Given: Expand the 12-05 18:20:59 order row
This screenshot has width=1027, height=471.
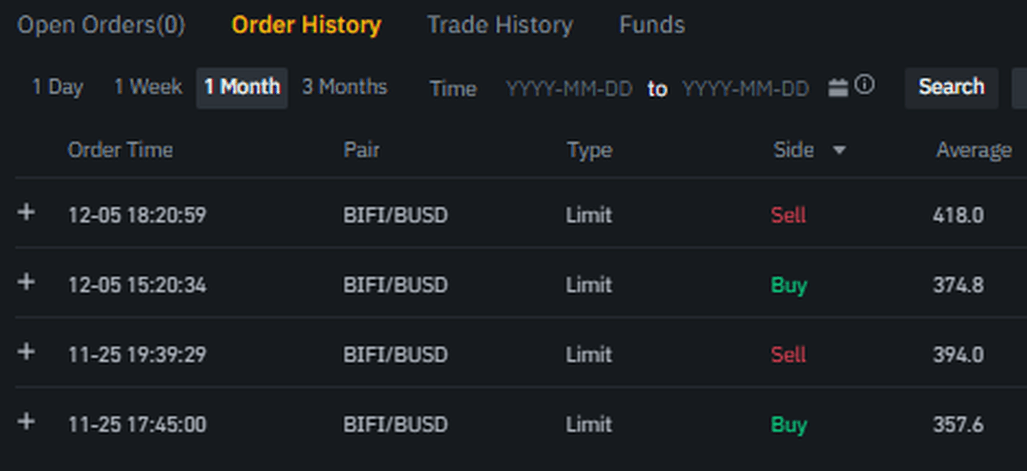Looking at the screenshot, I should pyautogui.click(x=27, y=212).
